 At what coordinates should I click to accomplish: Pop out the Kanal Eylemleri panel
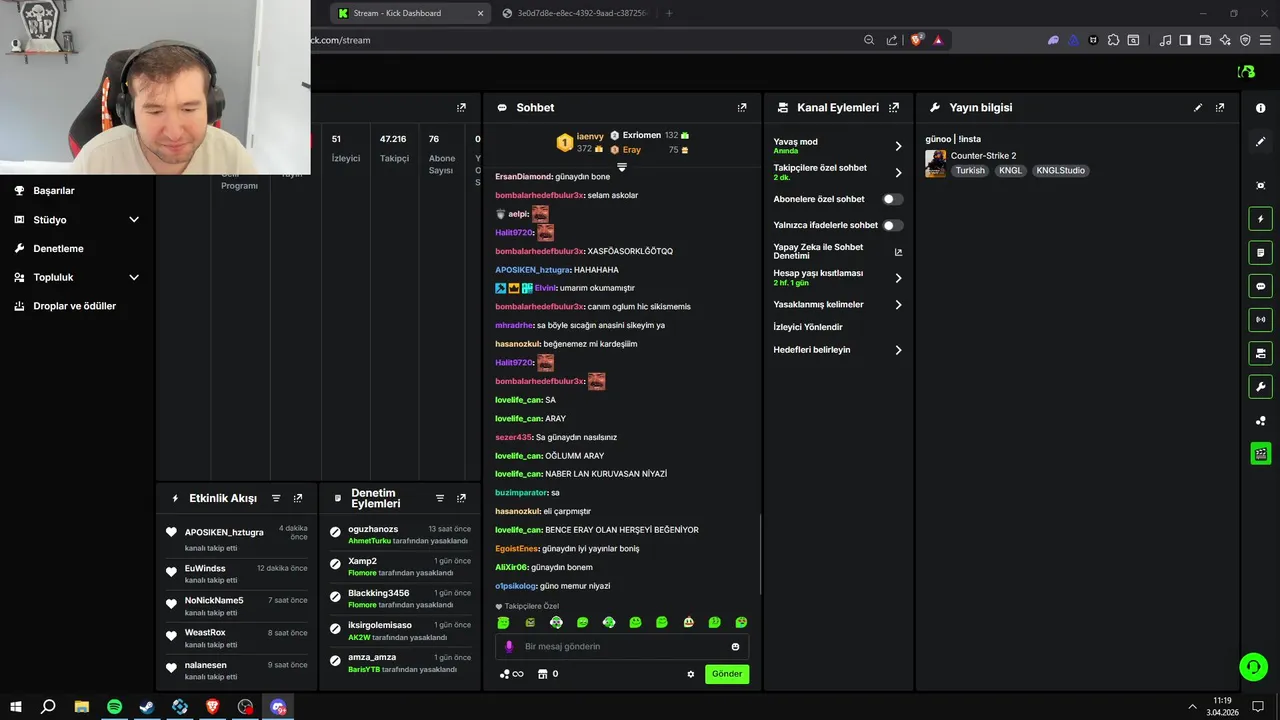(x=894, y=108)
